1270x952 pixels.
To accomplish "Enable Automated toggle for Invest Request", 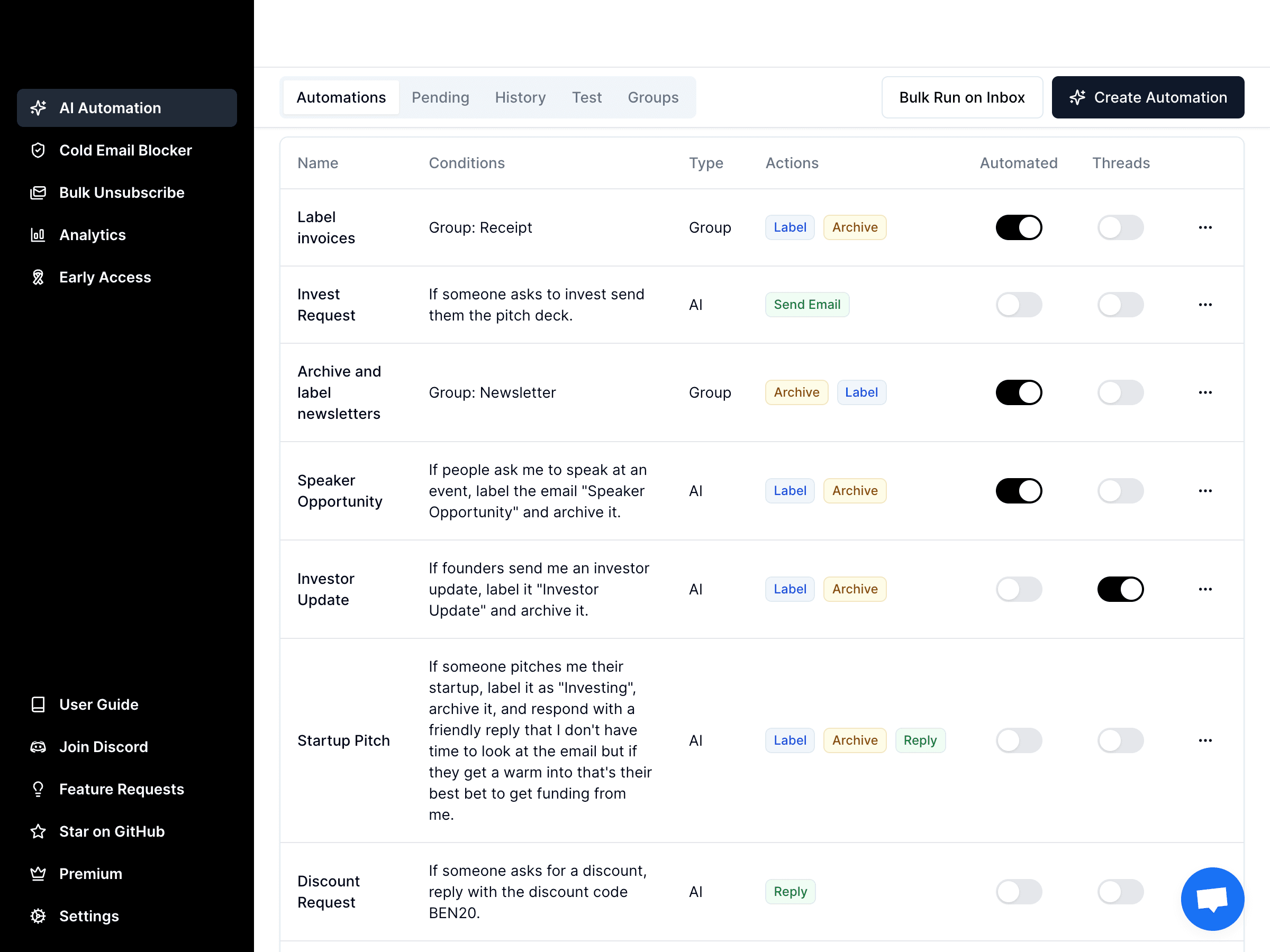I will pos(1019,305).
